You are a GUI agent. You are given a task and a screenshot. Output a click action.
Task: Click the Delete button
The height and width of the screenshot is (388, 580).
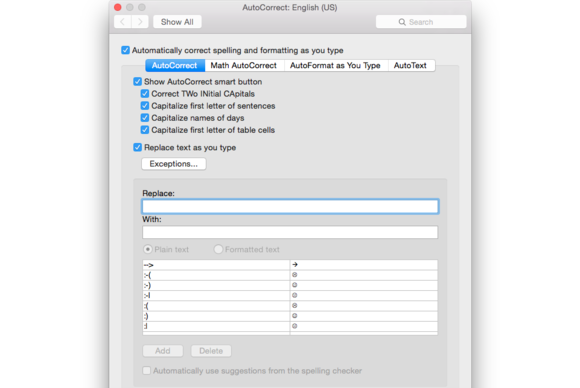(211, 351)
